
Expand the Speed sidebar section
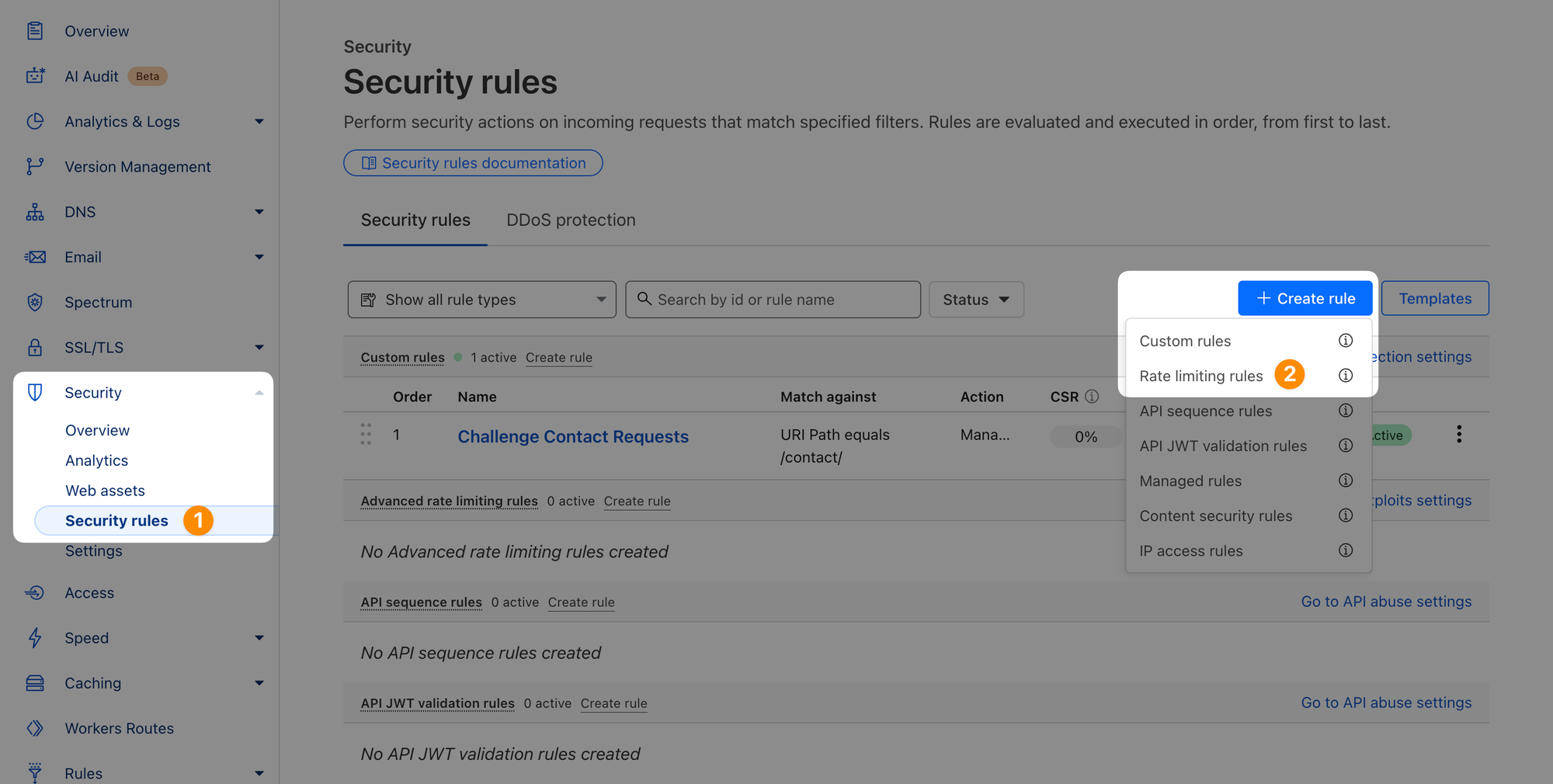[259, 638]
